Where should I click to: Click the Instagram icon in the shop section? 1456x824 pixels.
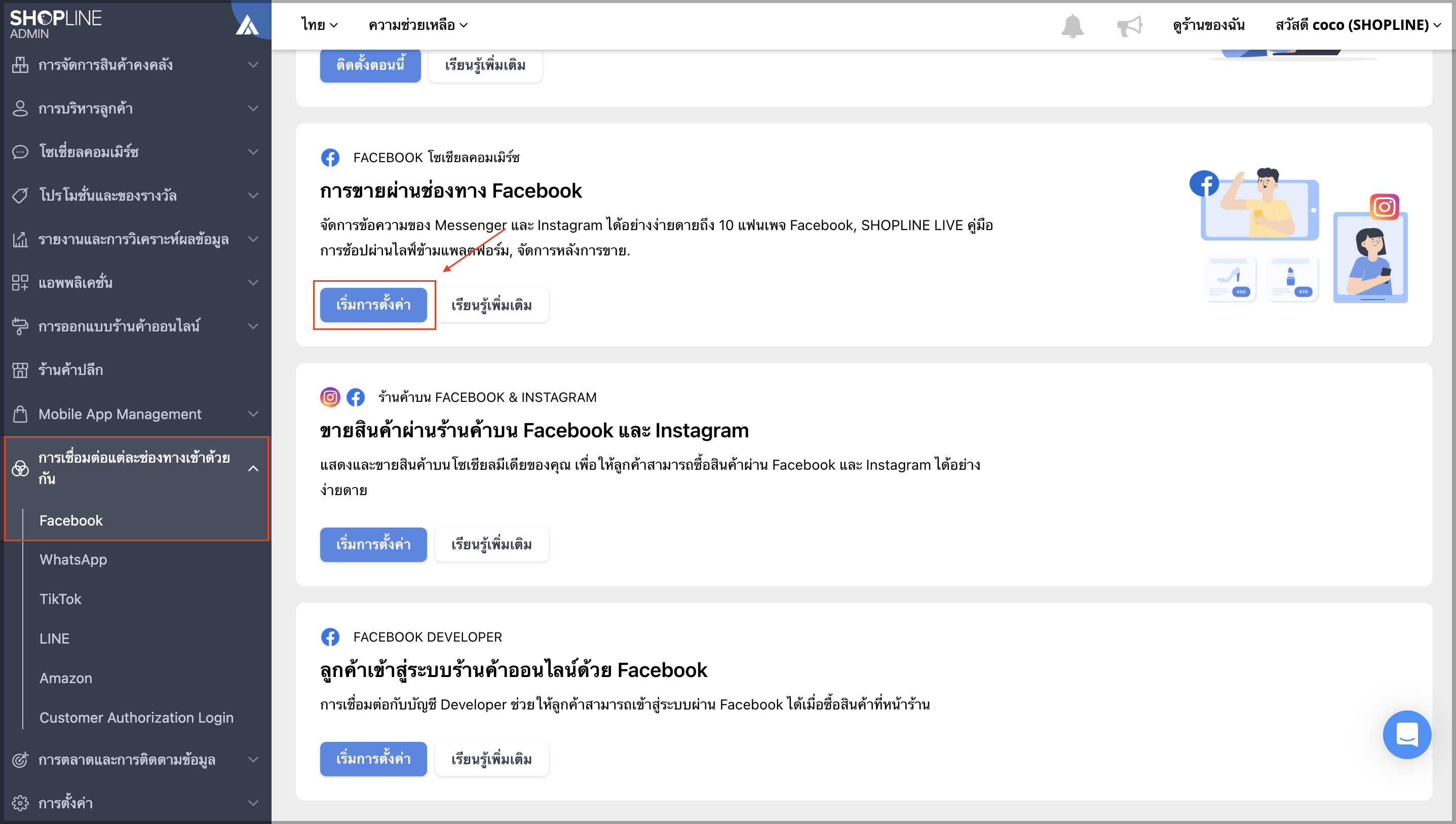click(x=330, y=397)
